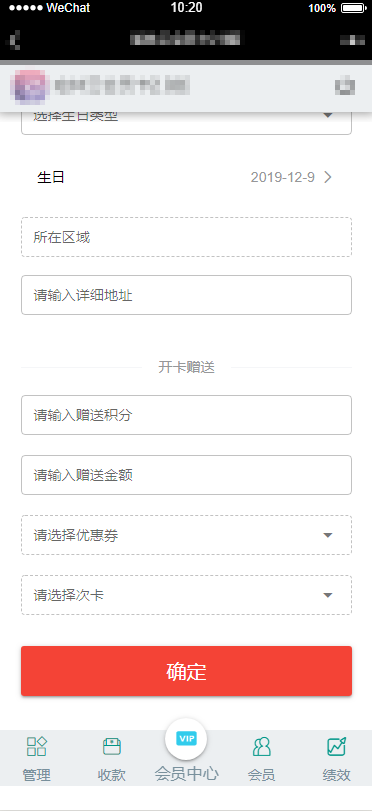The image size is (372, 811).
Task: Select the 会员 people icon
Action: click(261, 746)
